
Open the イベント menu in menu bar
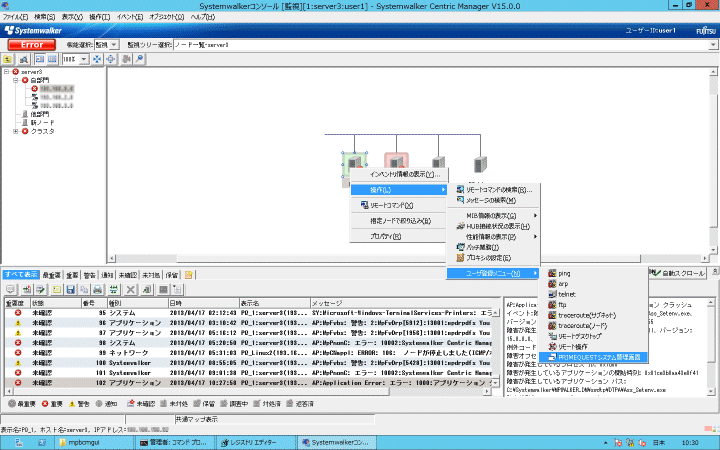coord(131,18)
